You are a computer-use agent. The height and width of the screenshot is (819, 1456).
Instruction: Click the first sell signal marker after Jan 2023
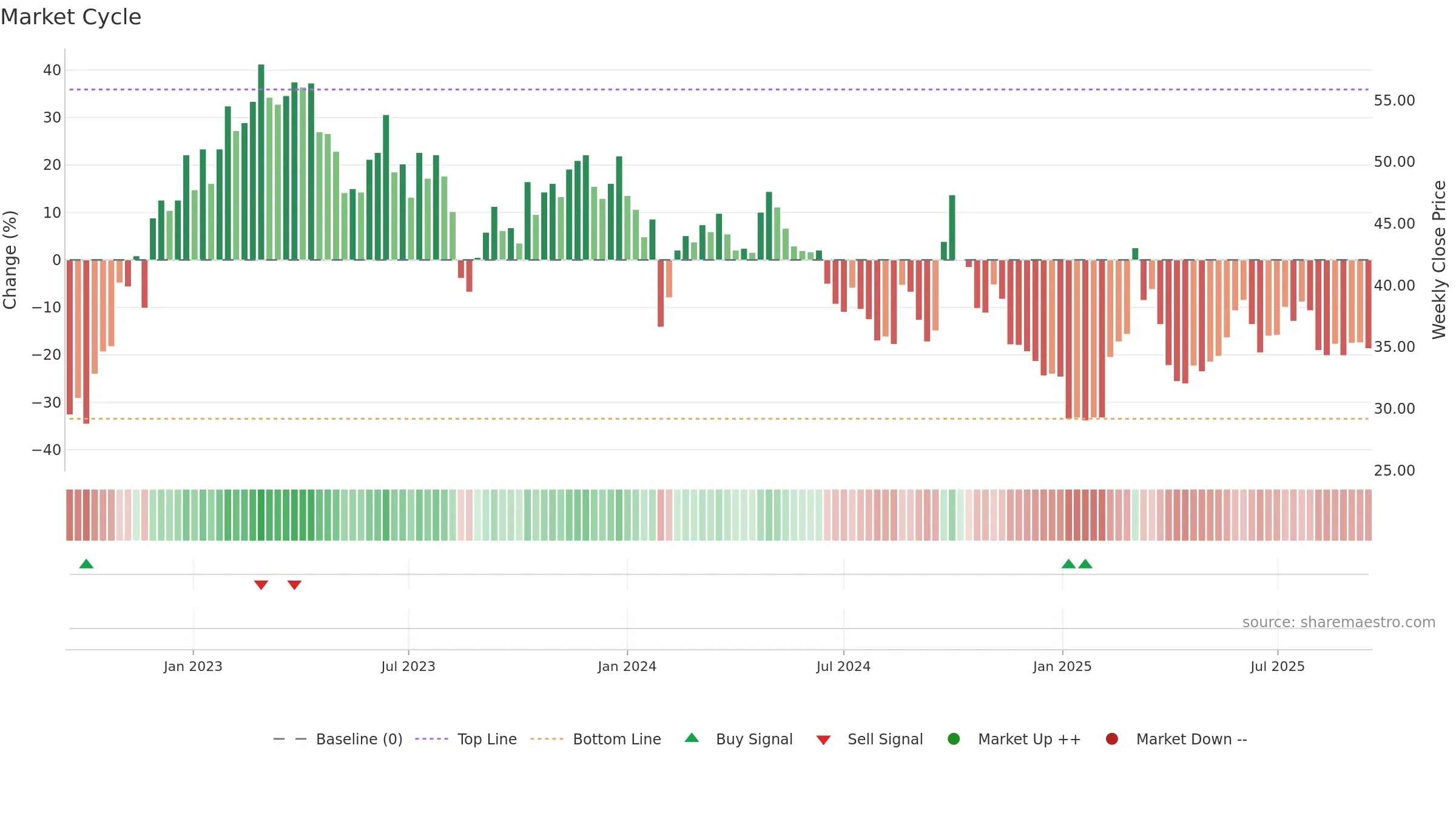click(261, 585)
